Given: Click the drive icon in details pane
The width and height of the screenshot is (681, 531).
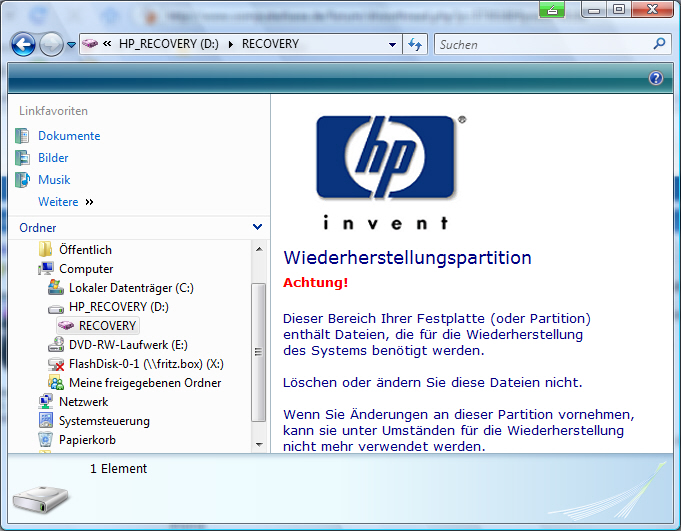Looking at the screenshot, I should (x=41, y=500).
